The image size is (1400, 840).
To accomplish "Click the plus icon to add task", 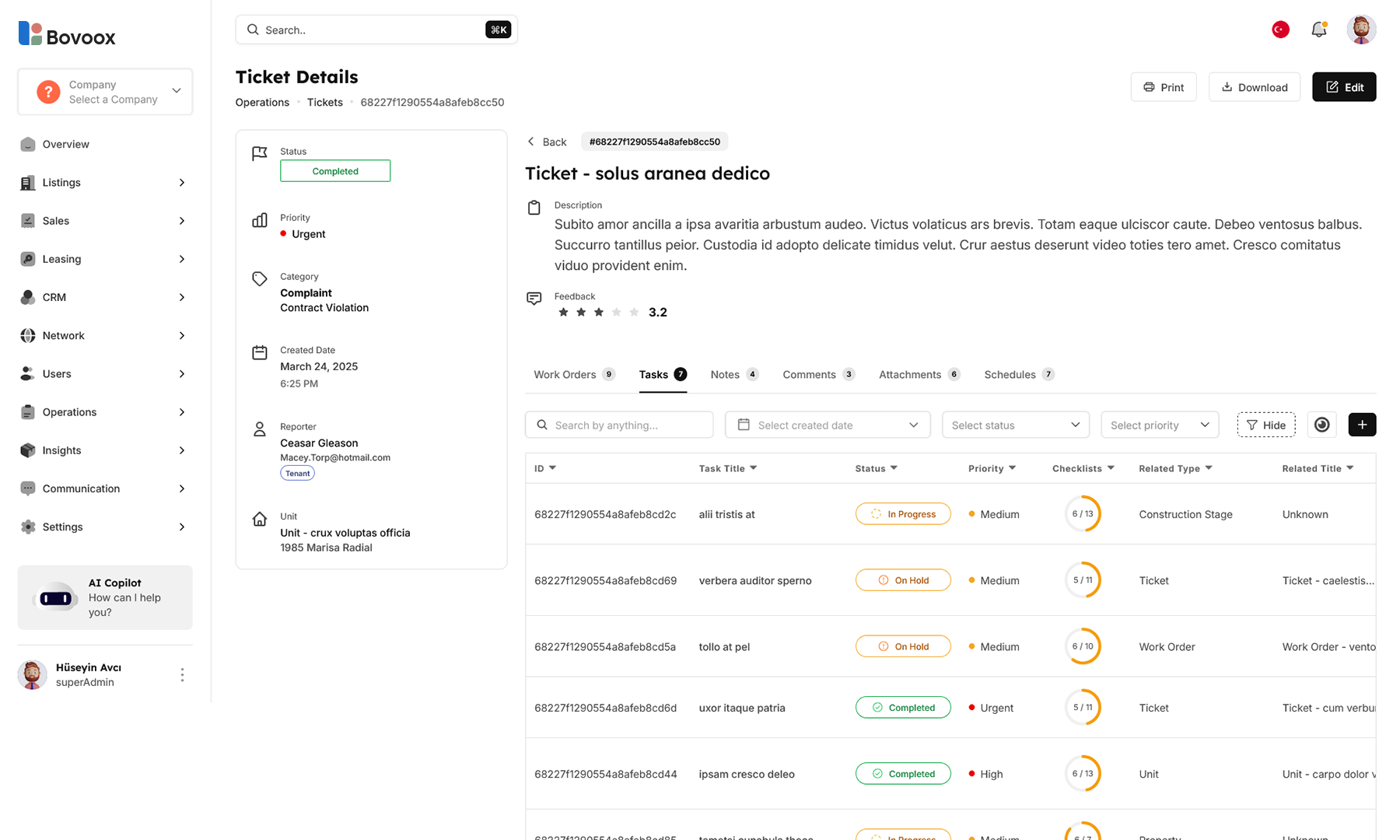I will (1362, 425).
